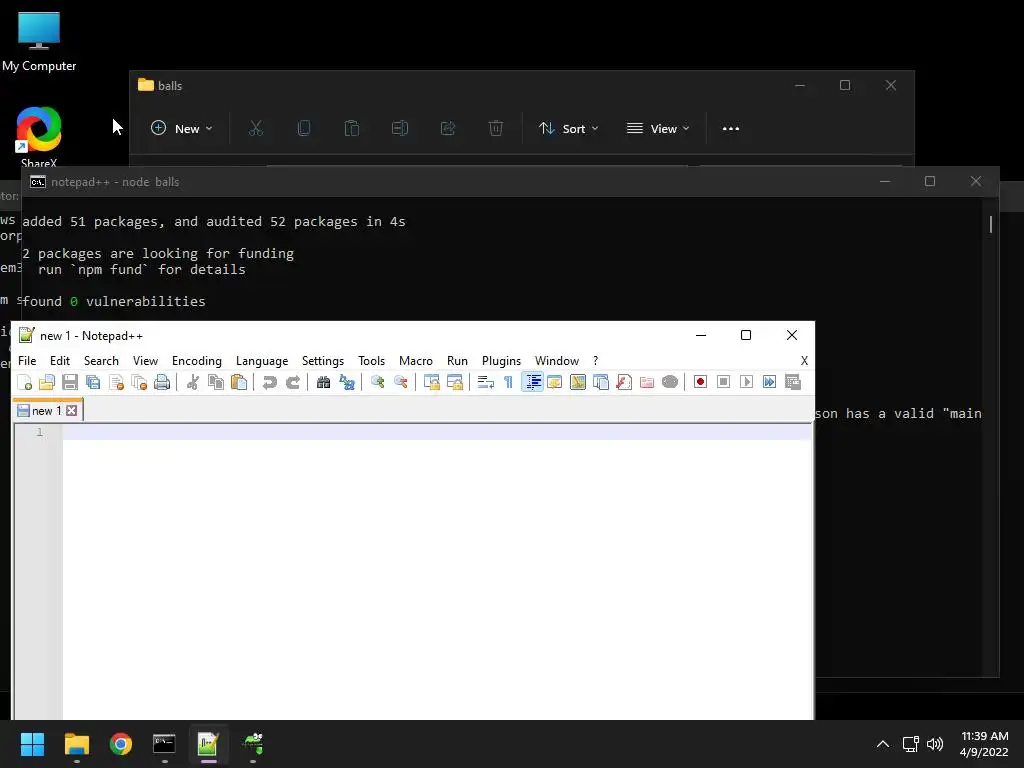Toggle synchronize horizontal scrolling
1024x768 pixels.
point(455,383)
